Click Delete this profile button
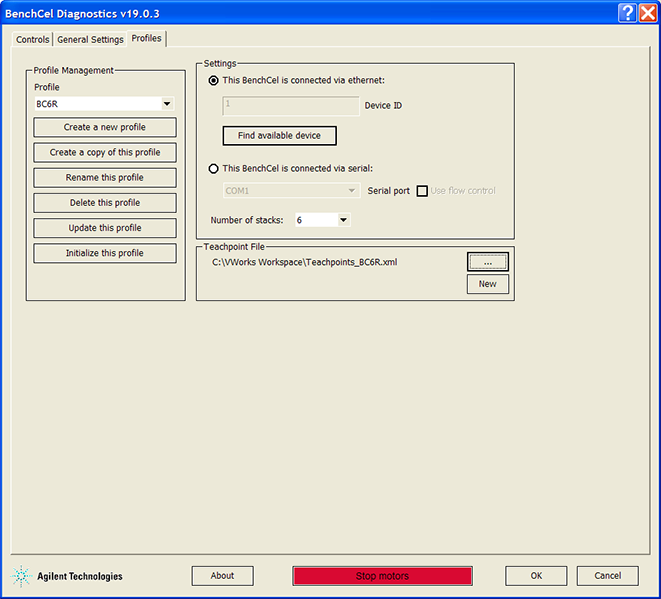 click(x=105, y=203)
